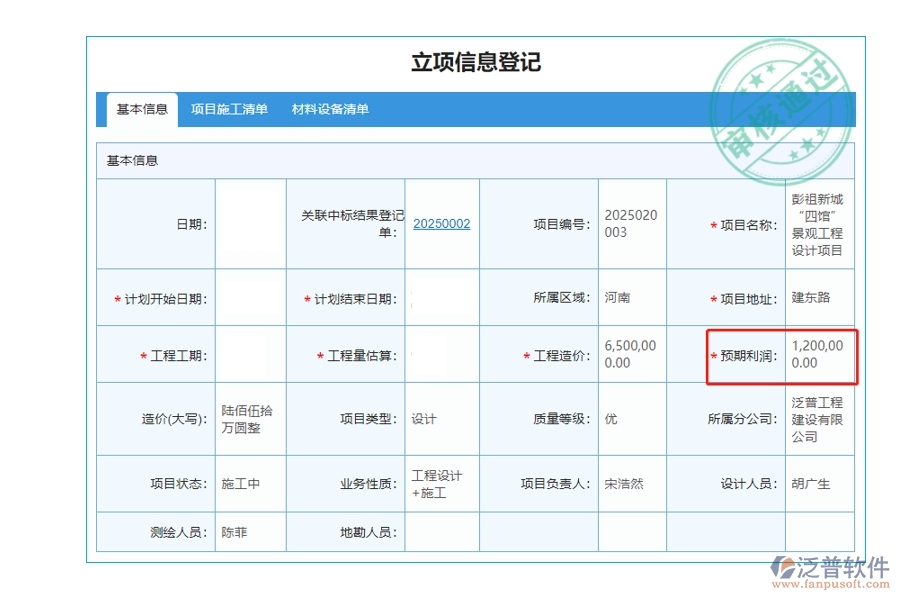Open the 项目类型 selection showing 设计
The height and width of the screenshot is (600, 900).
click(441, 418)
